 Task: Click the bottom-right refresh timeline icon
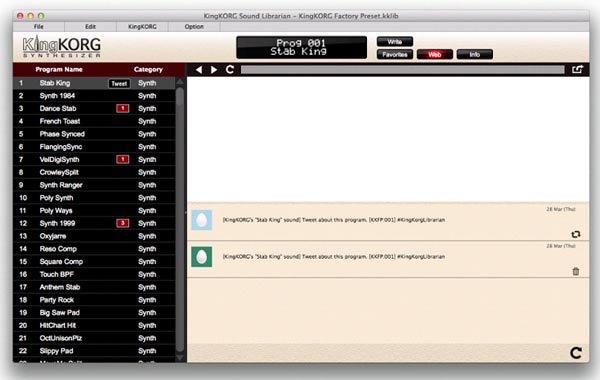point(576,352)
